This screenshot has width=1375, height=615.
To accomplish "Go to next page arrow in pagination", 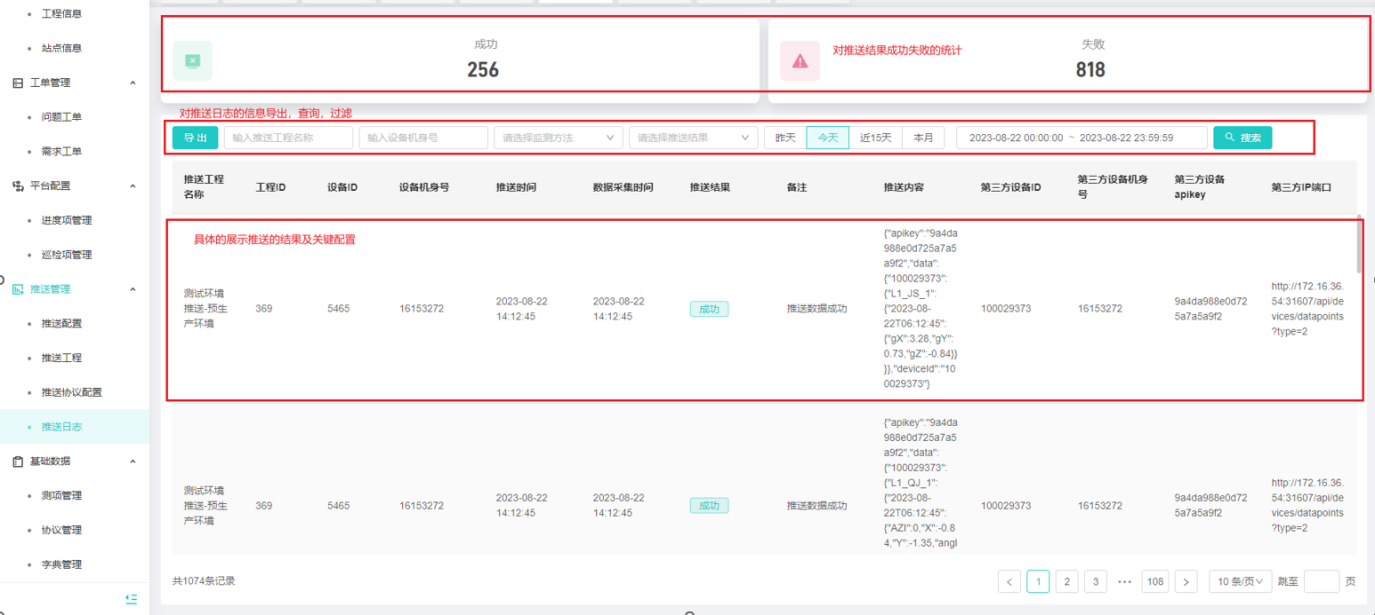I will point(1186,582).
